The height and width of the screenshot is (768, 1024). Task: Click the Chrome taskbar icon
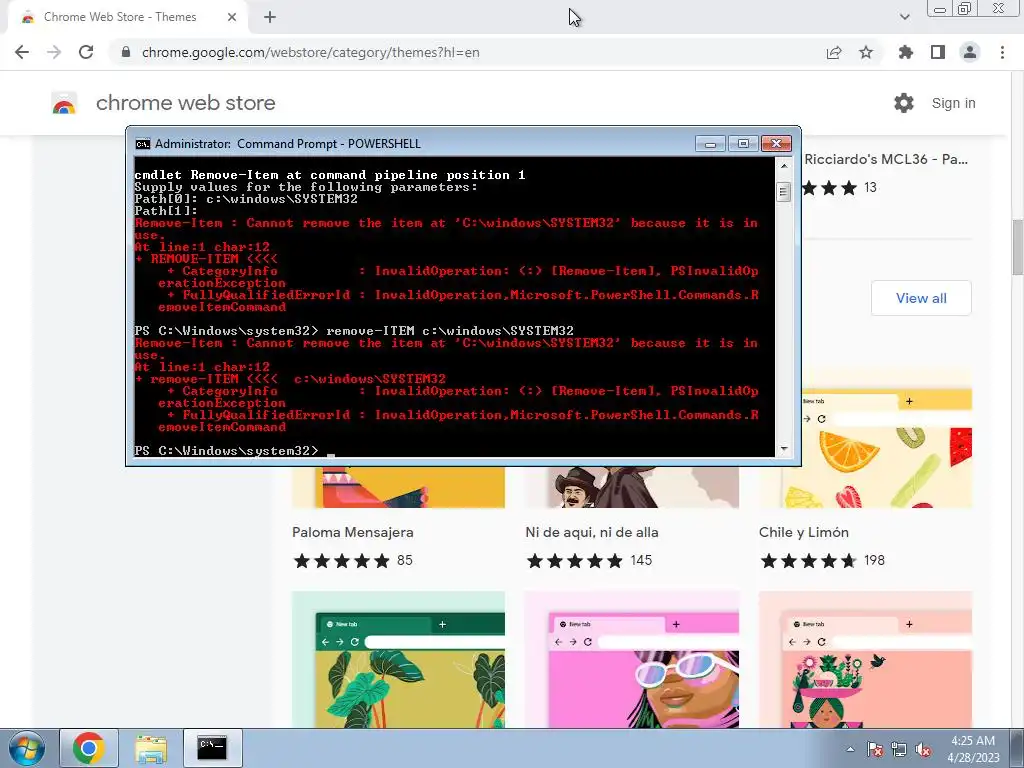point(89,748)
